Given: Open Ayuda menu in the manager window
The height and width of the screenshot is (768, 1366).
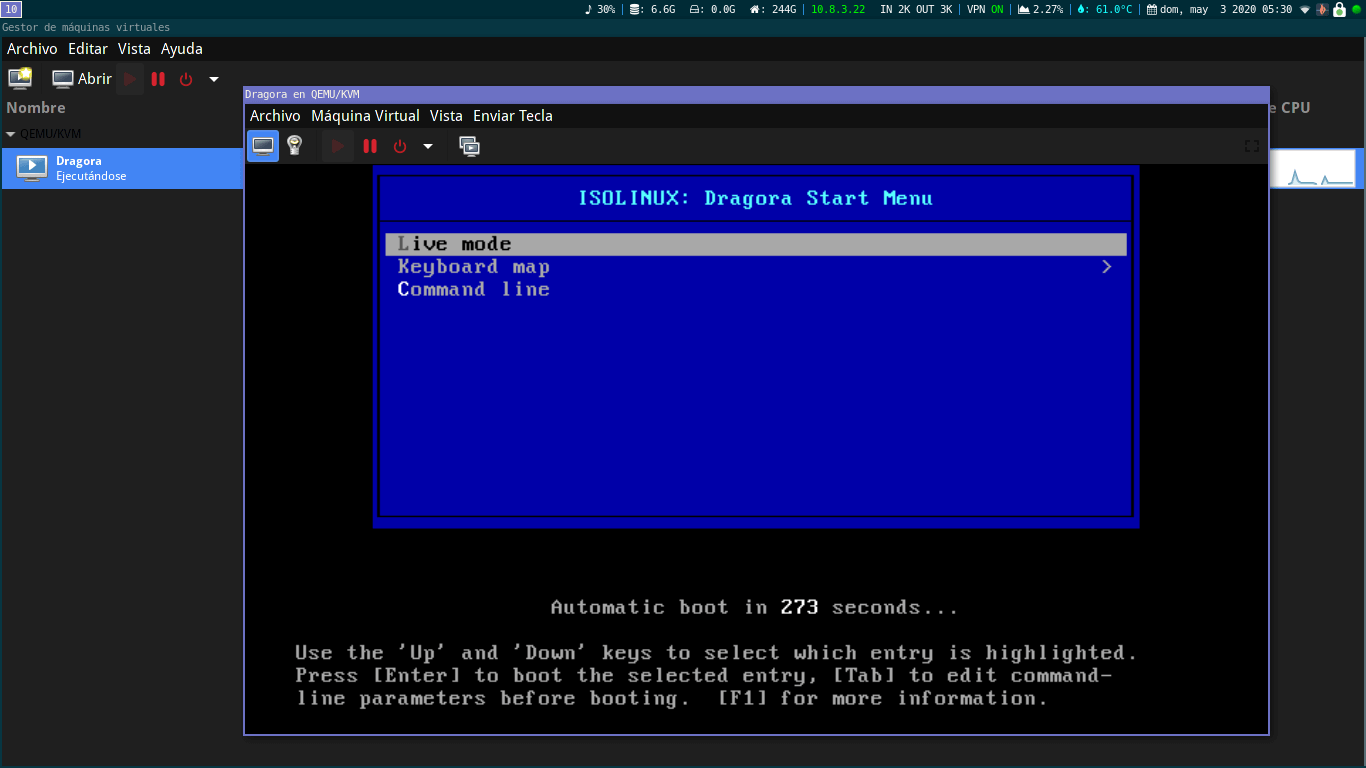Looking at the screenshot, I should pyautogui.click(x=182, y=48).
